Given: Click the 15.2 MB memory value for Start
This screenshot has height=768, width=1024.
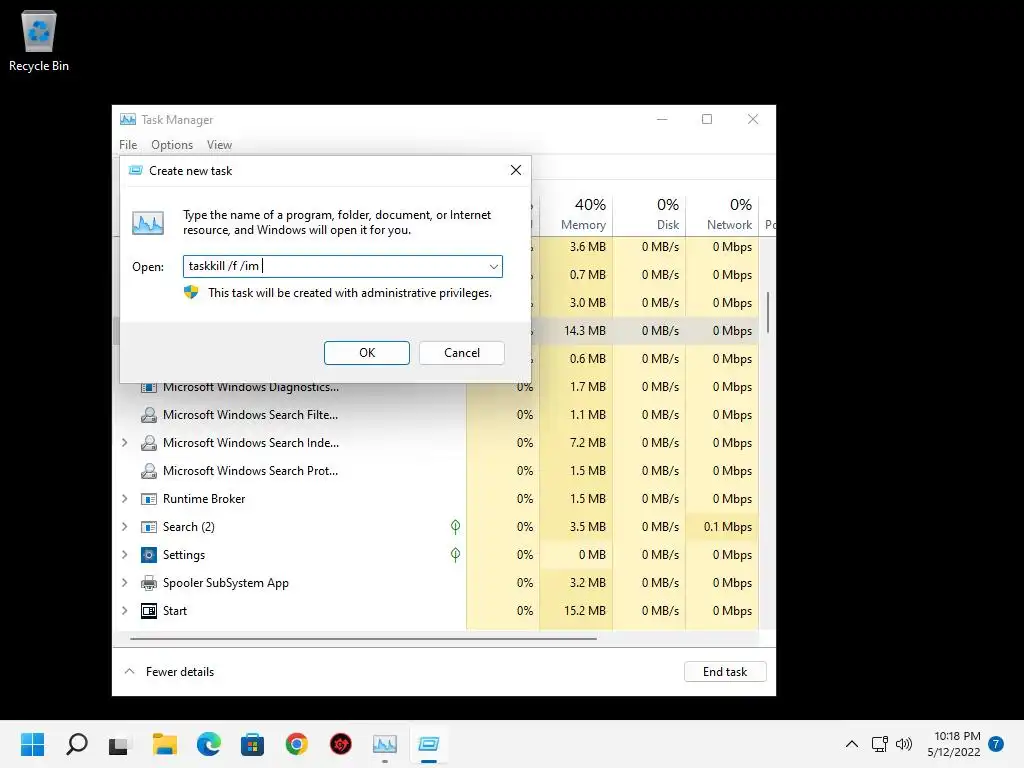Looking at the screenshot, I should tap(584, 611).
